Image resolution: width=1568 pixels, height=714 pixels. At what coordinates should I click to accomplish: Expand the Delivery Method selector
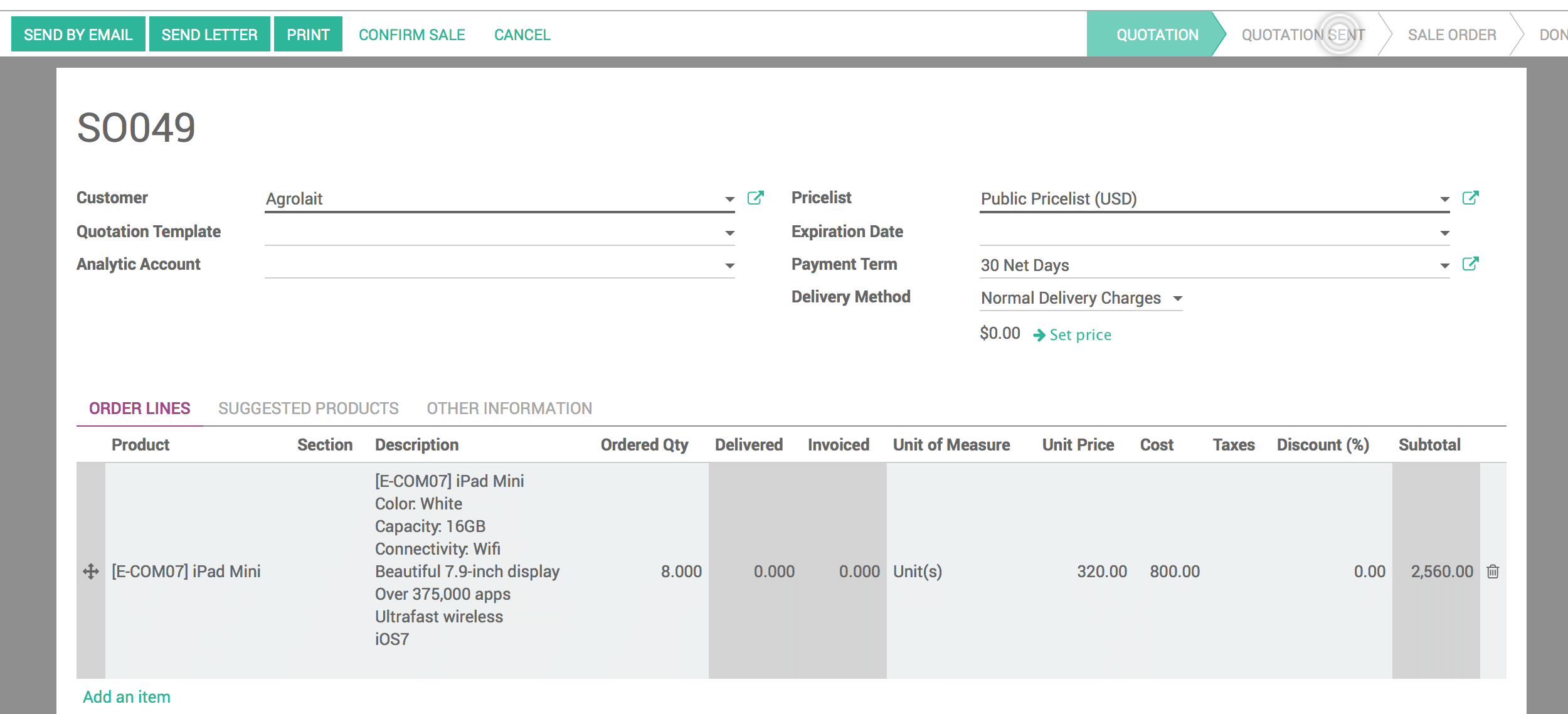(1178, 299)
